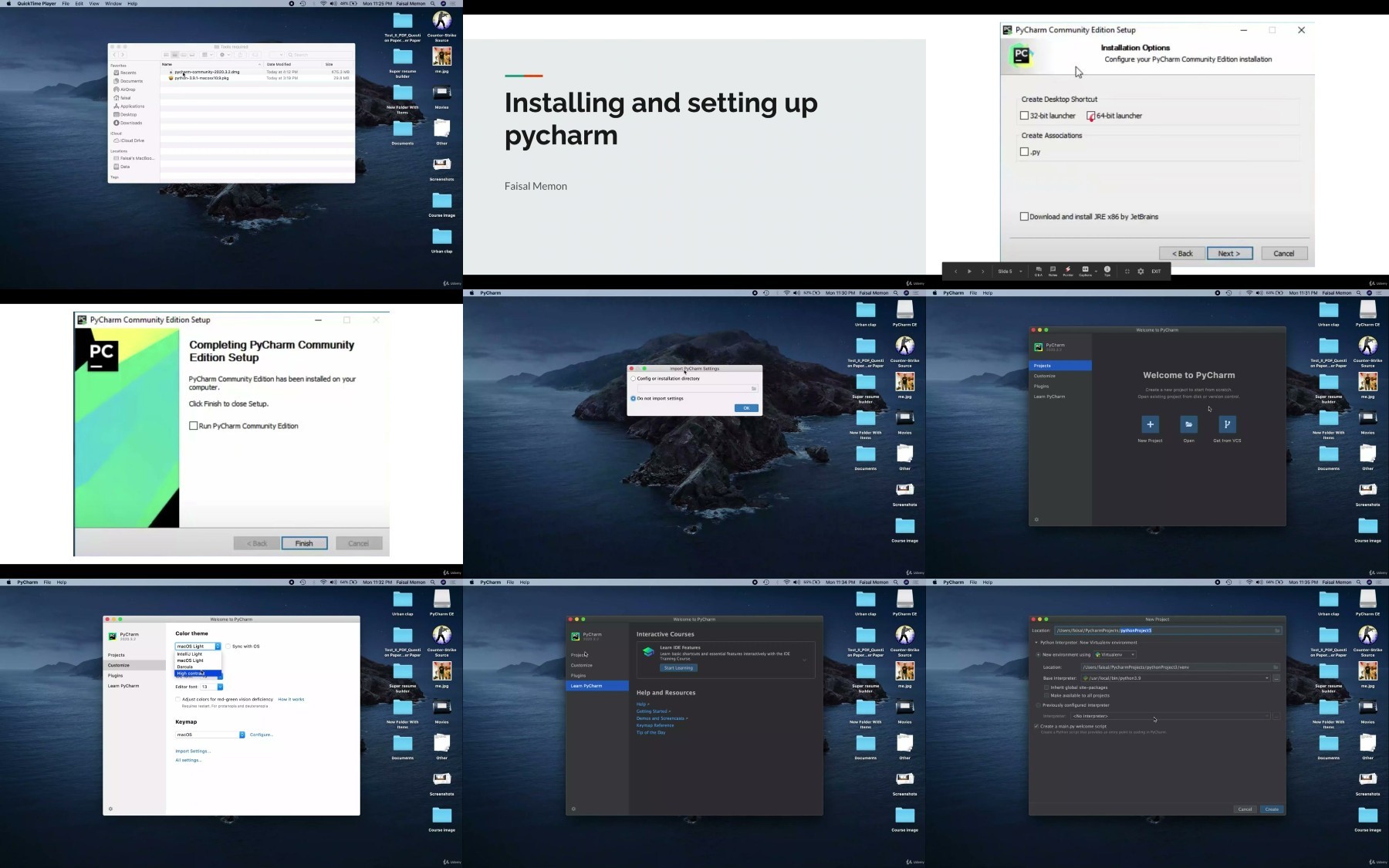
Task: Switch to Plugins tab in the light-themed Welcome window
Action: tap(134, 676)
